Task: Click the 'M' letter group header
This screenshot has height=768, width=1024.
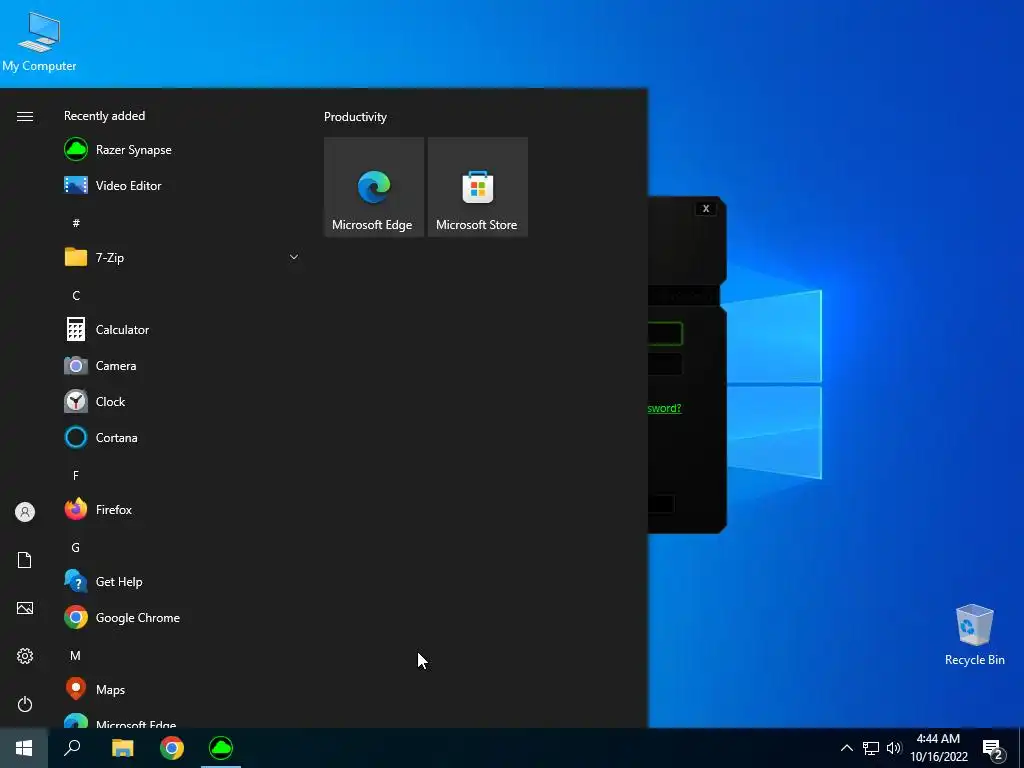Action: click(76, 655)
